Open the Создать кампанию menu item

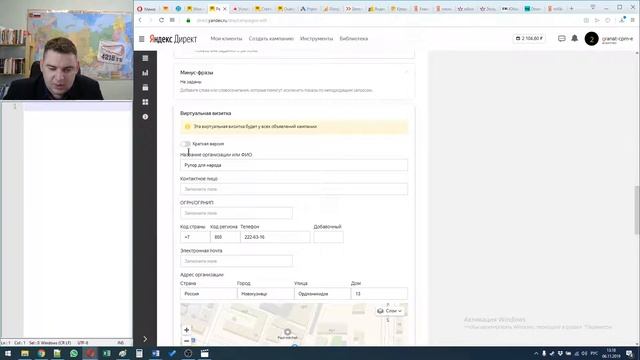pyautogui.click(x=271, y=39)
